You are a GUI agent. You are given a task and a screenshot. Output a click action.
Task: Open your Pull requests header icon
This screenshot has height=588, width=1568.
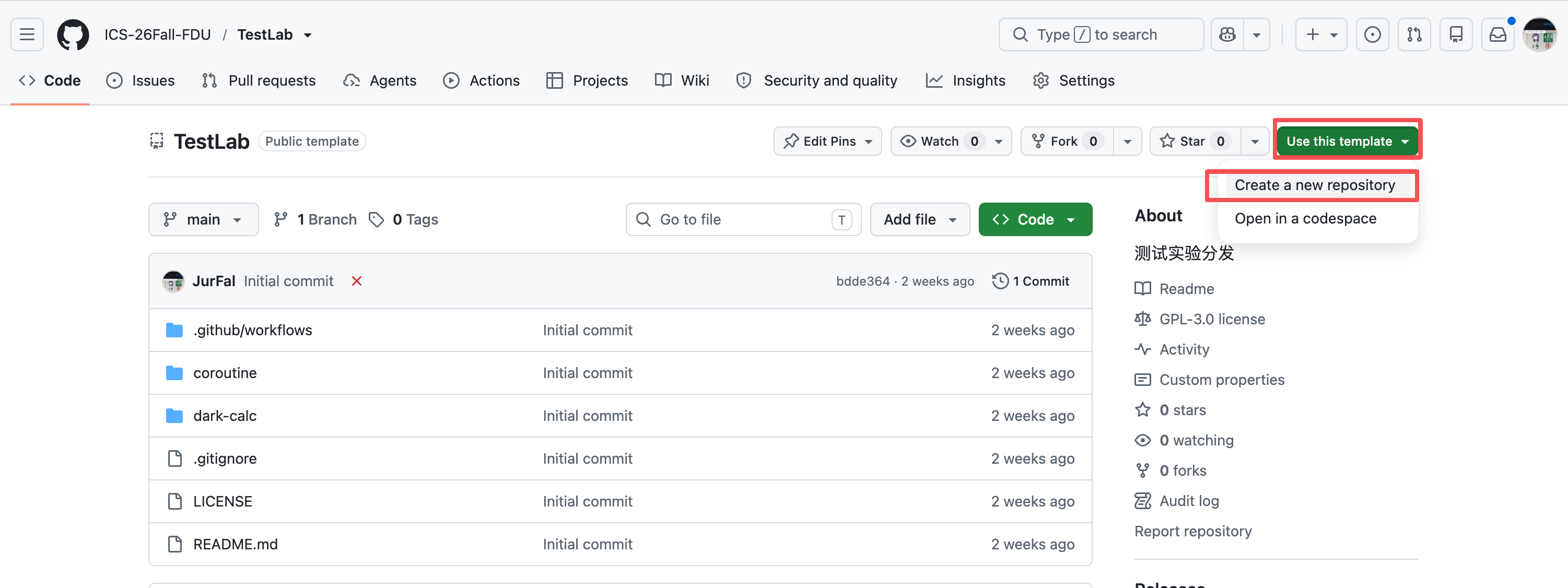coord(1414,34)
